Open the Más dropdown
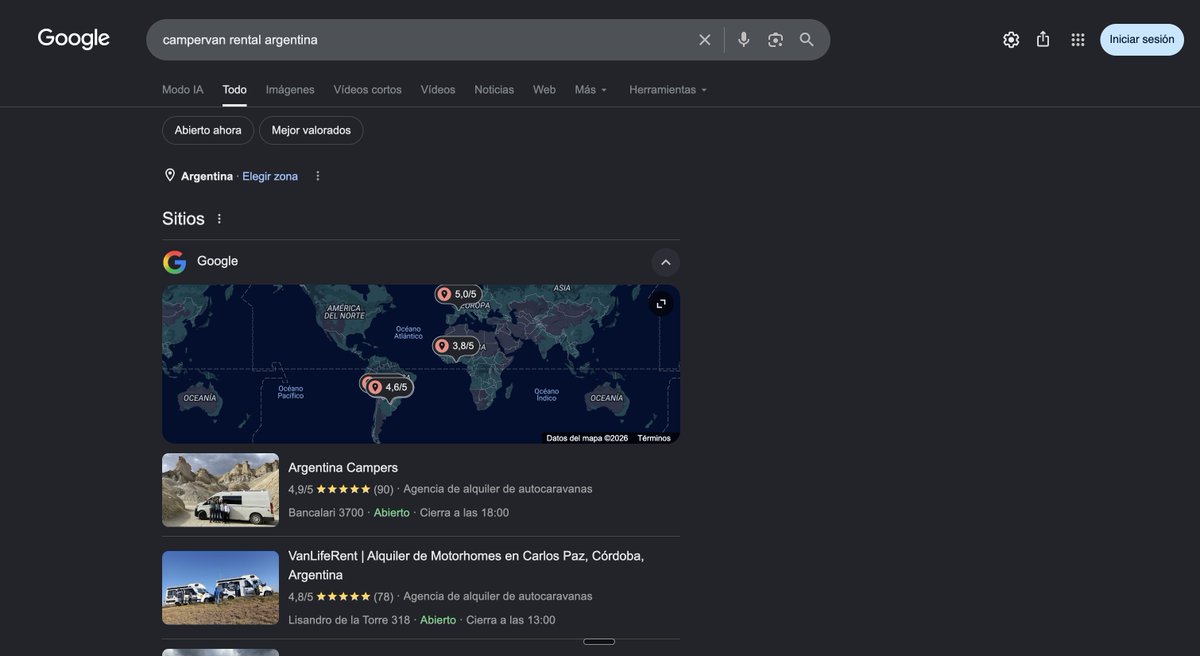Image resolution: width=1200 pixels, height=656 pixels. 591,90
